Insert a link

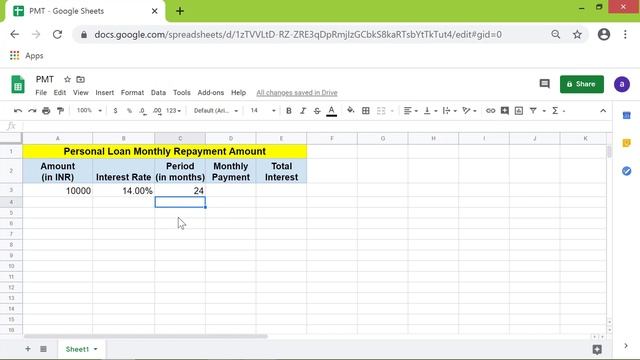click(490, 111)
